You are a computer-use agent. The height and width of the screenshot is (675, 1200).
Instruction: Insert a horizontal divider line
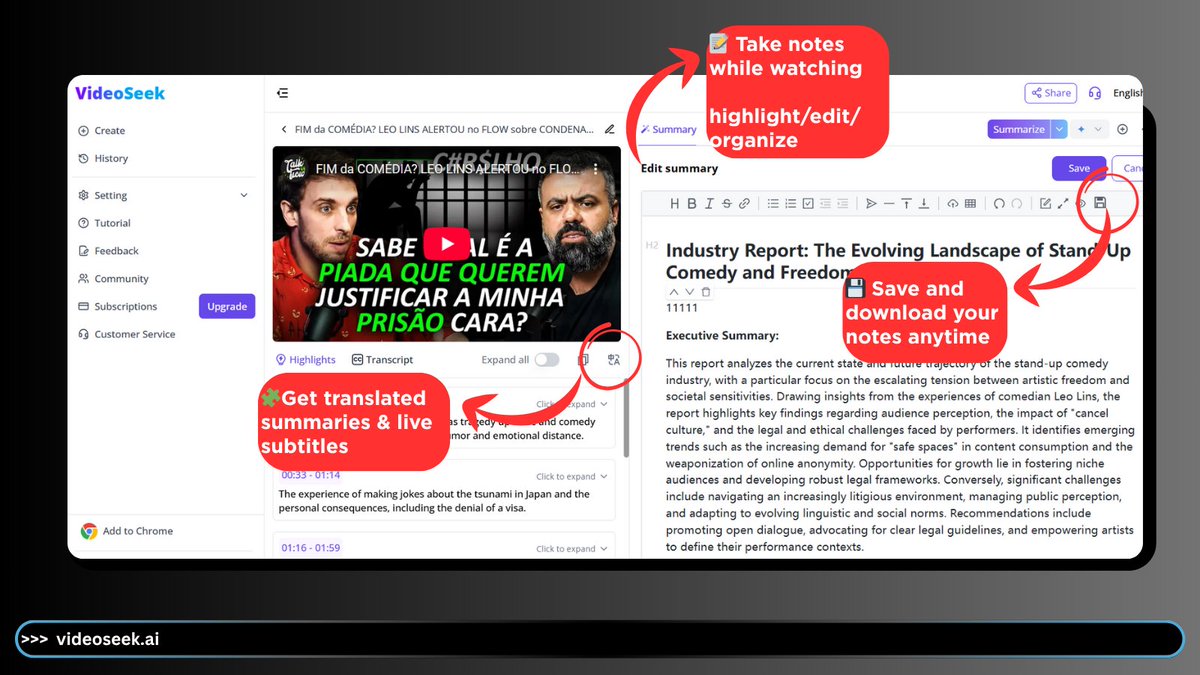coord(889,204)
